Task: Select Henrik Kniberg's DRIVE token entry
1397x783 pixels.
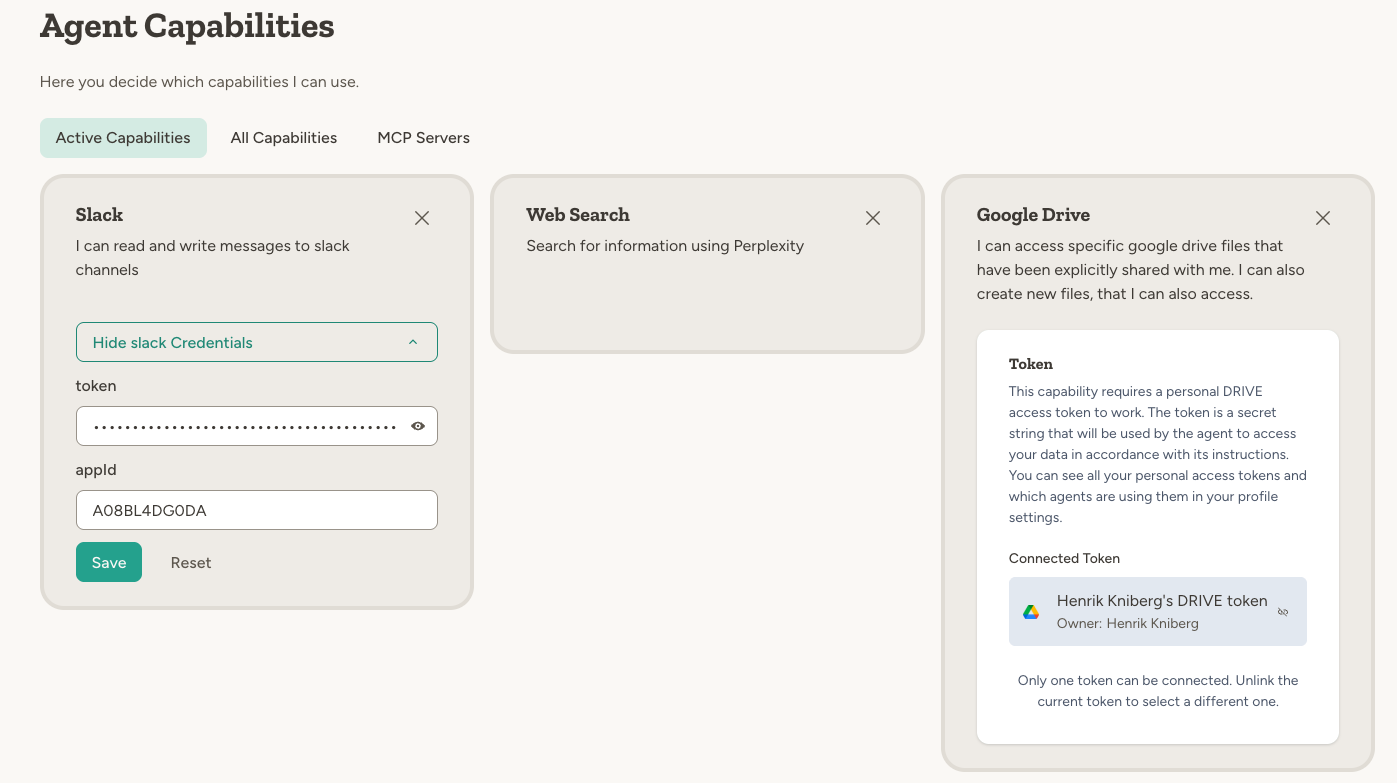Action: (1157, 611)
